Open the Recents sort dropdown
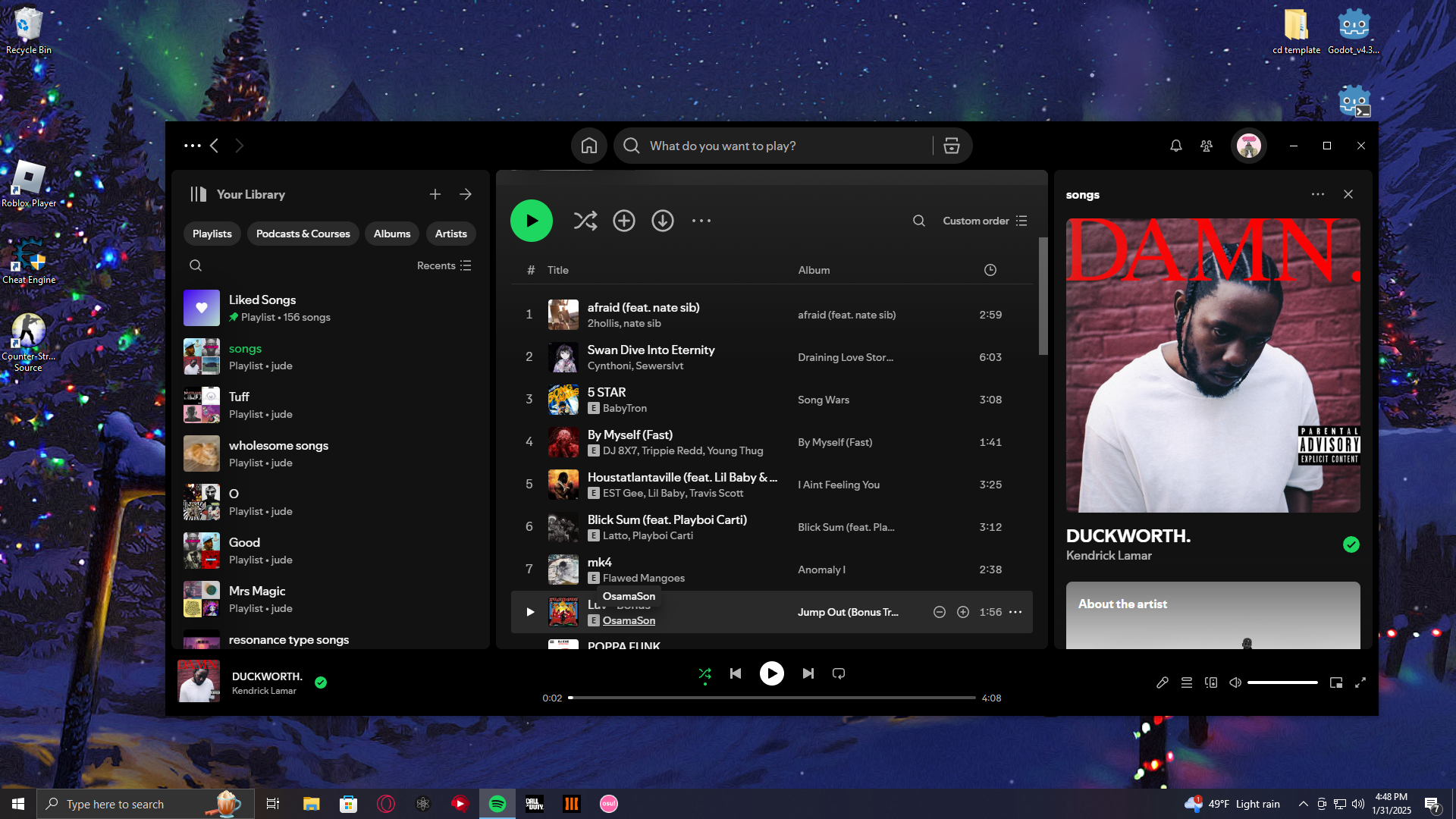 pos(444,265)
